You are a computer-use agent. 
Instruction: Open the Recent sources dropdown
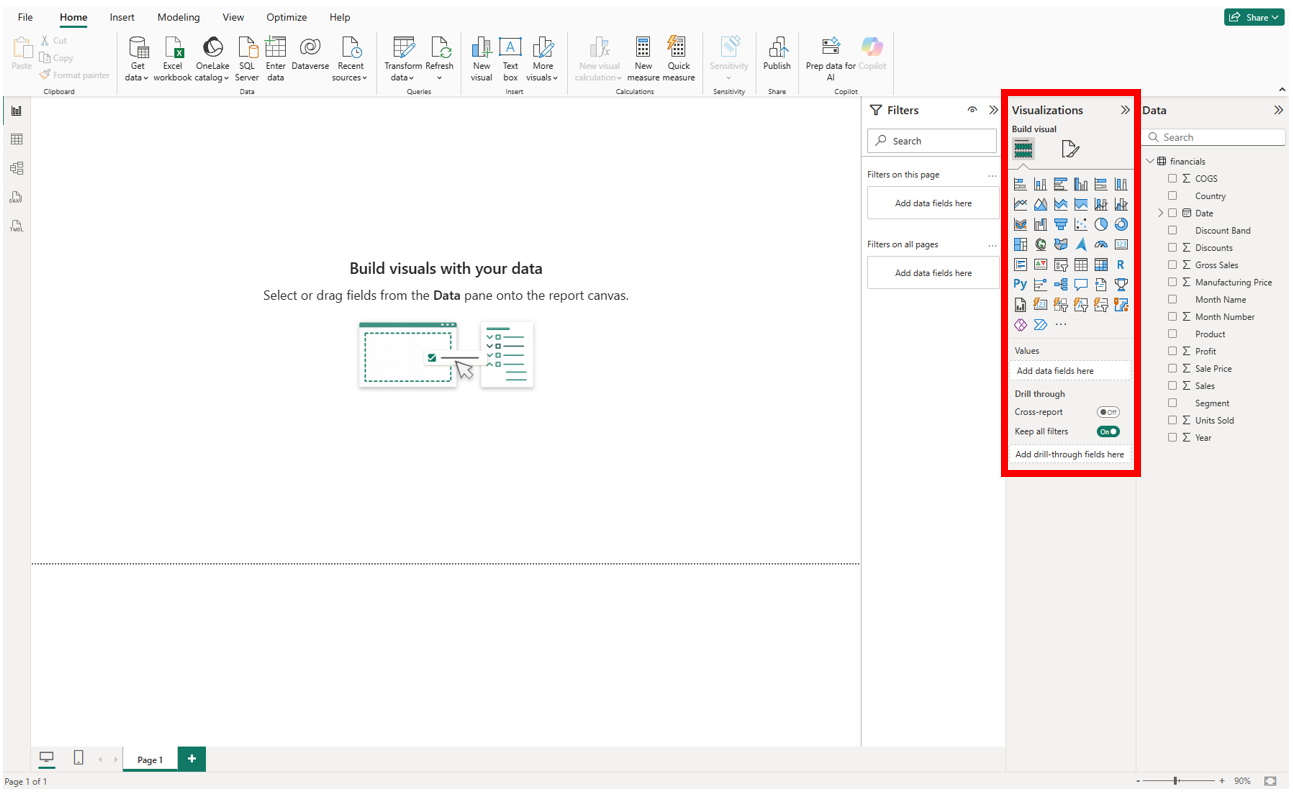tap(350, 59)
